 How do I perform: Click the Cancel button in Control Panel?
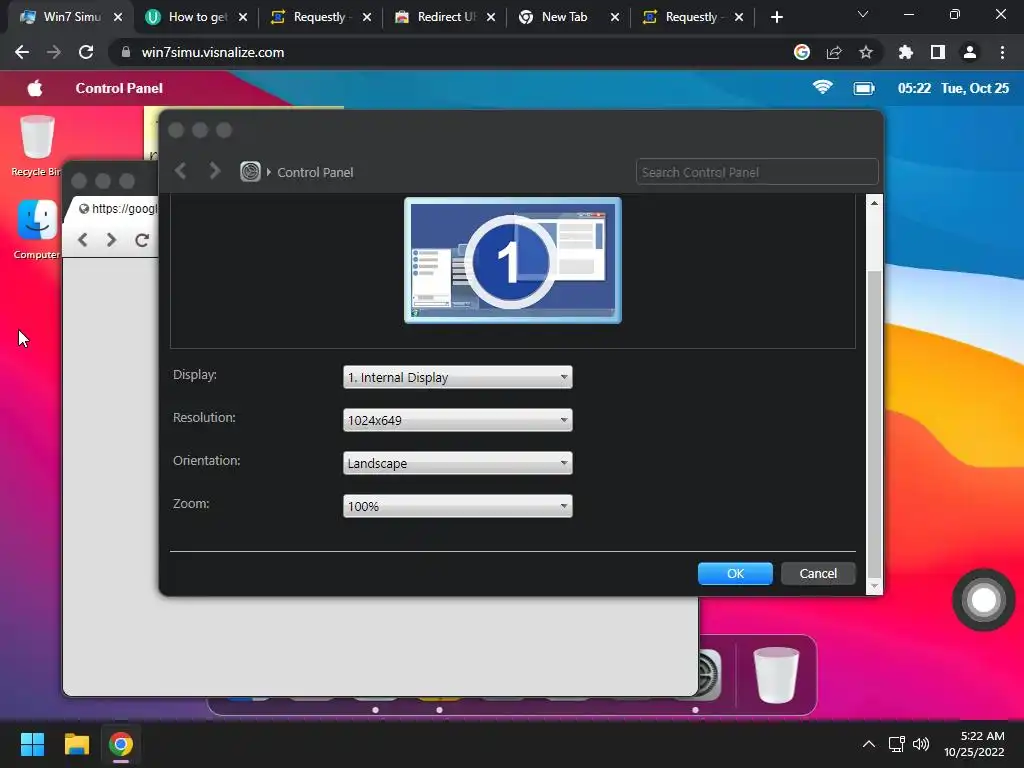[x=818, y=573]
